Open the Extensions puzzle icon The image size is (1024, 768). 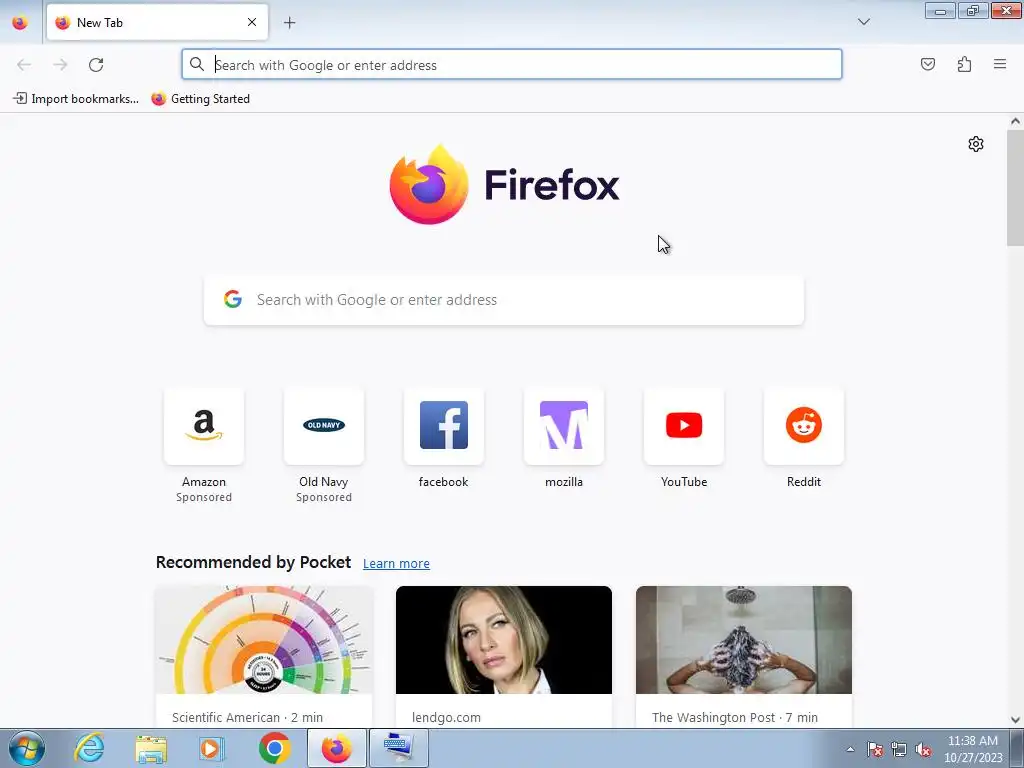click(964, 64)
